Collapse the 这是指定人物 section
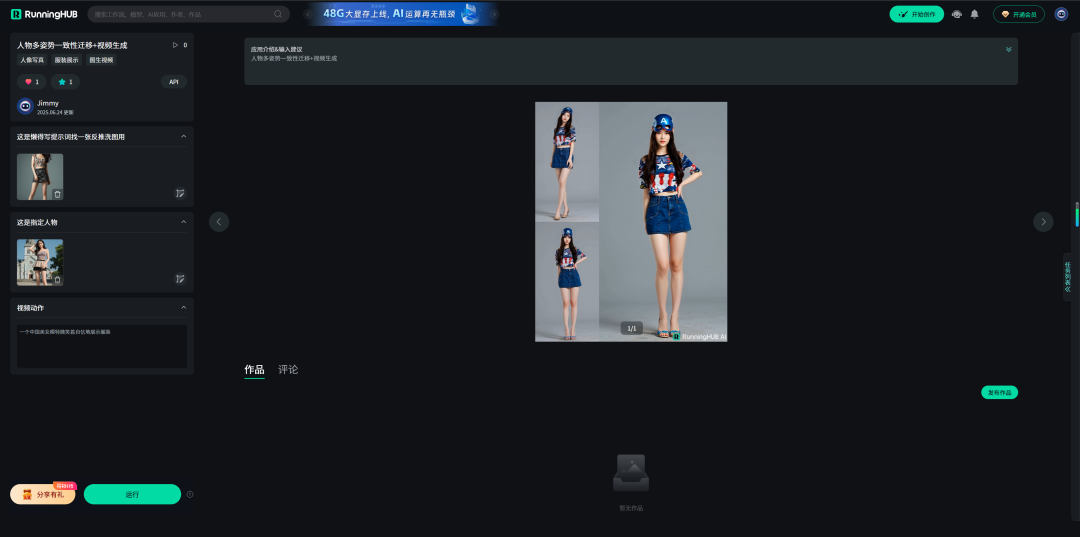Viewport: 1080px width, 537px height. tap(183, 222)
